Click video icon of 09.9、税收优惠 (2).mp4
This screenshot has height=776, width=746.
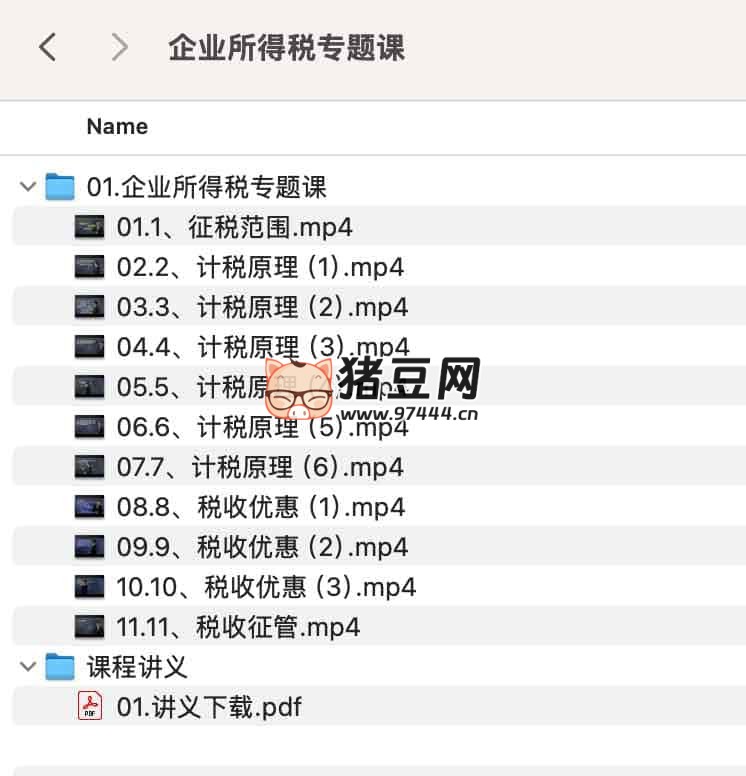(90, 547)
